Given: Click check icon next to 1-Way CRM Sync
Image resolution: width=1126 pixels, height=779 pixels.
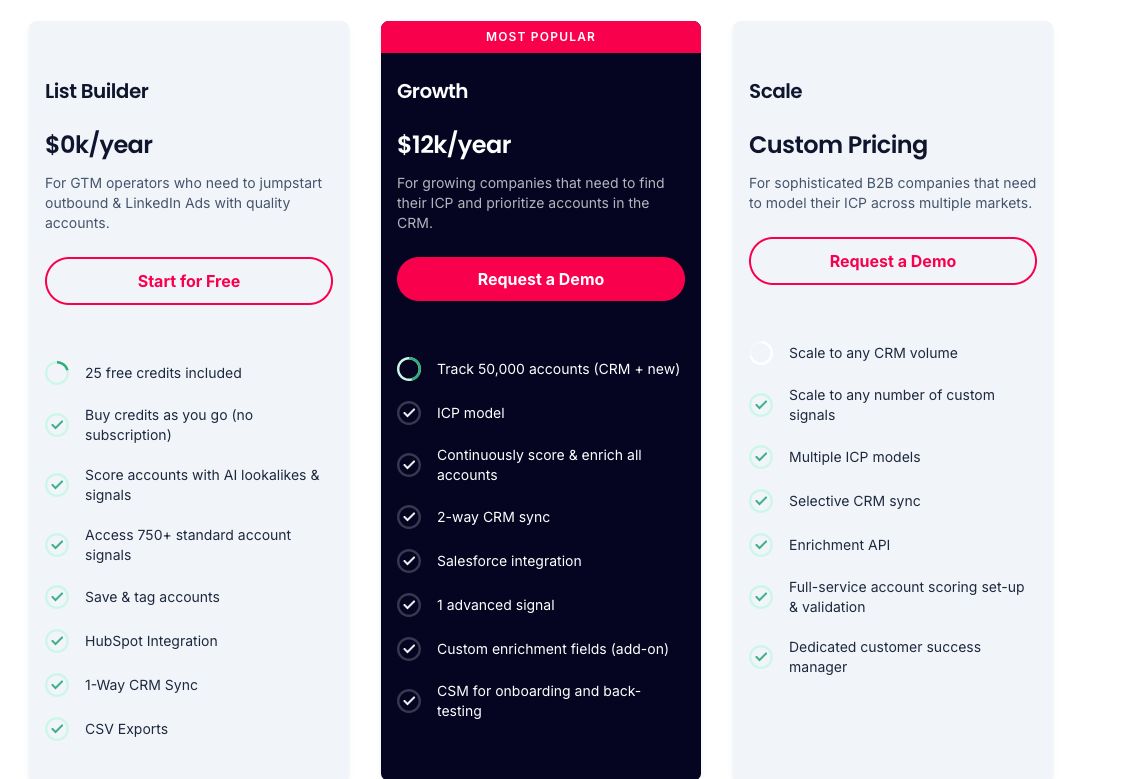Looking at the screenshot, I should coord(57,685).
